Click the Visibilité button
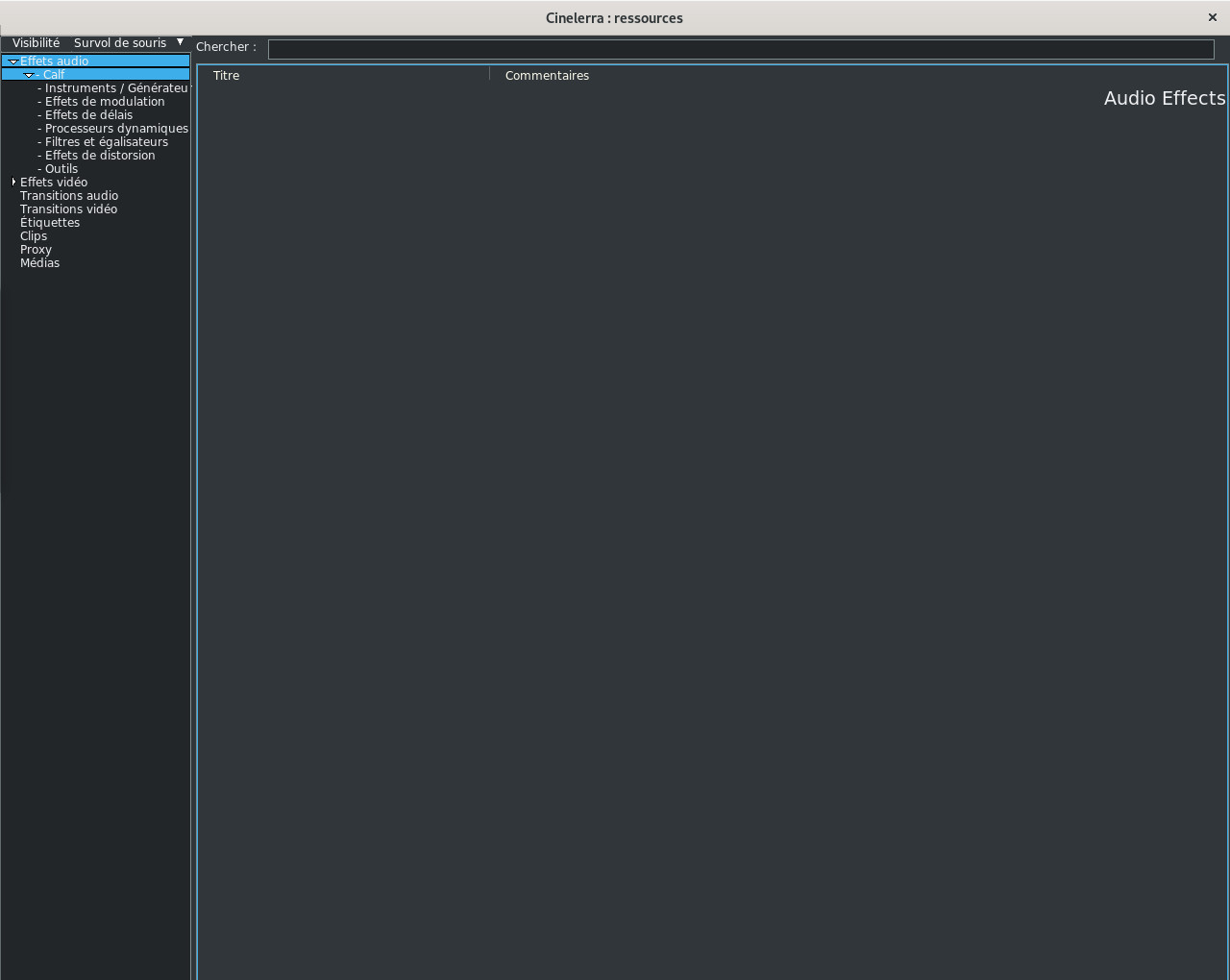Viewport: 1230px width, 980px height. click(x=36, y=43)
